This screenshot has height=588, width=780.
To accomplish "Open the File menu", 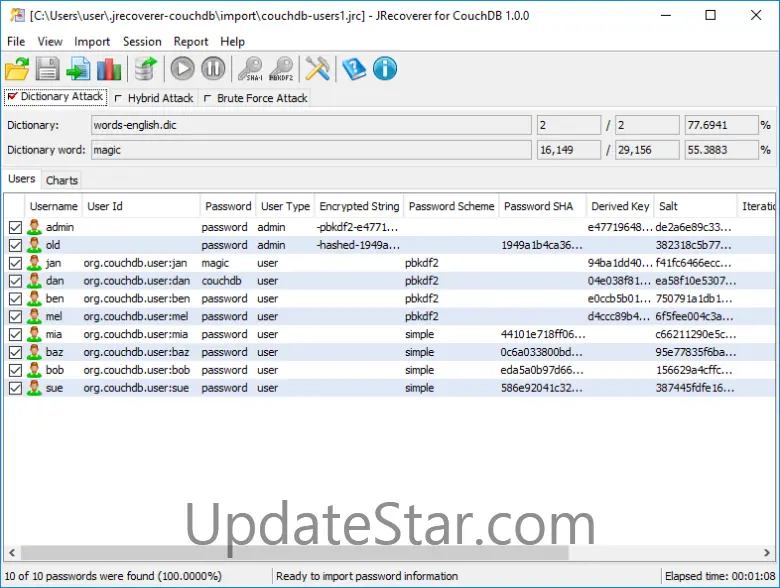I will 16,42.
